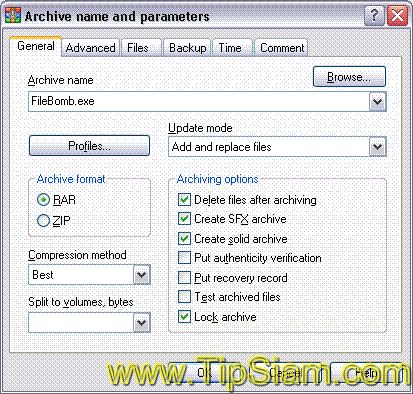Click the OK button

(x=204, y=373)
